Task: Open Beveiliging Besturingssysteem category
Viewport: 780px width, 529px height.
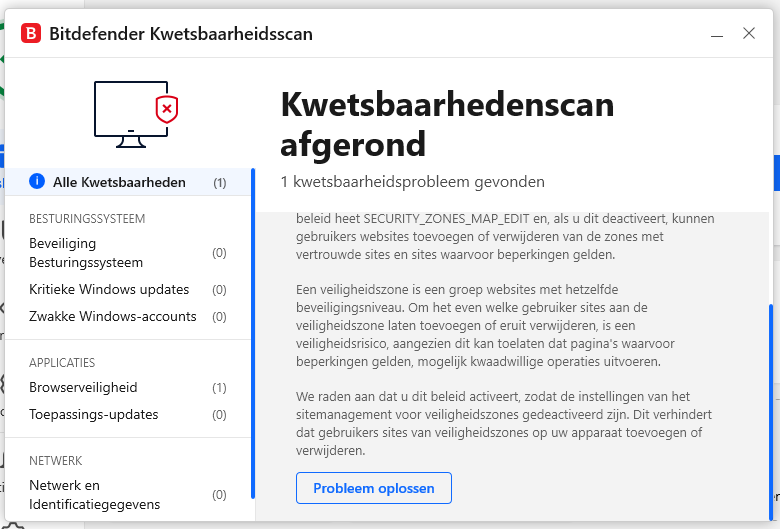Action: pyautogui.click(x=128, y=253)
